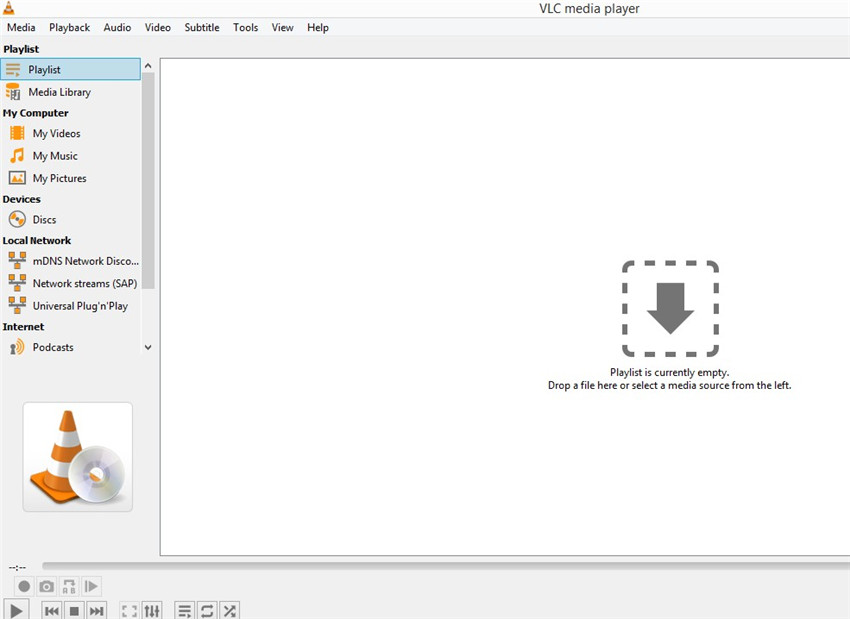
Task: Skip to next media track
Action: [x=96, y=611]
